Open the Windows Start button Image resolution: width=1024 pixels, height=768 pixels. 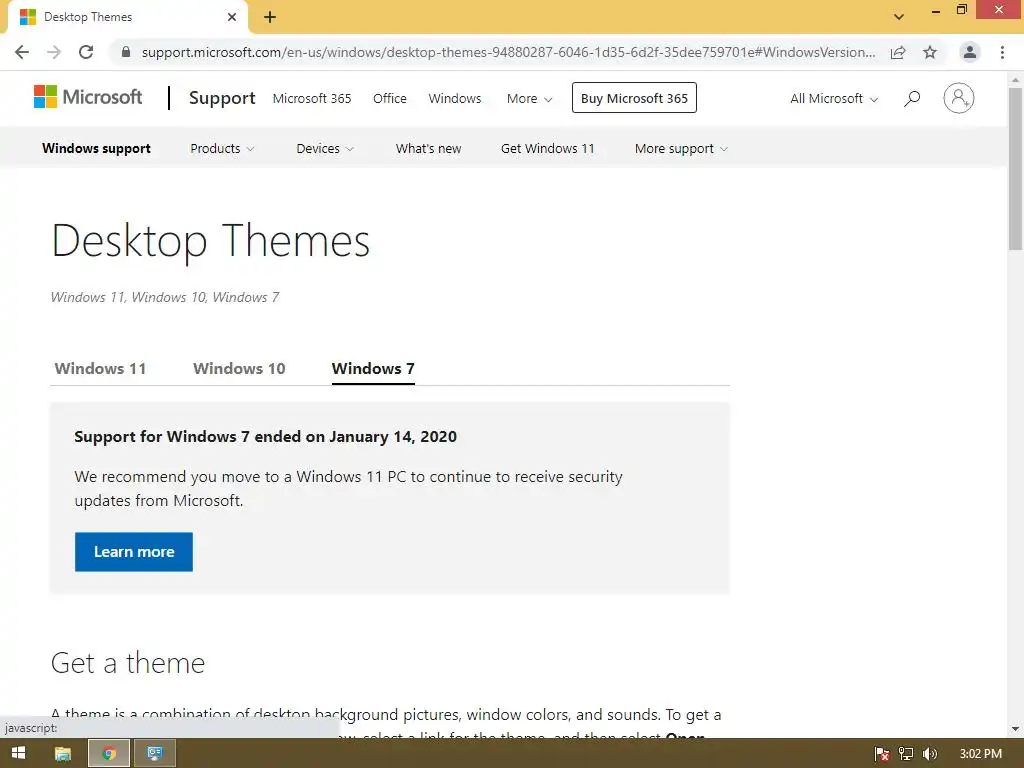coord(19,753)
